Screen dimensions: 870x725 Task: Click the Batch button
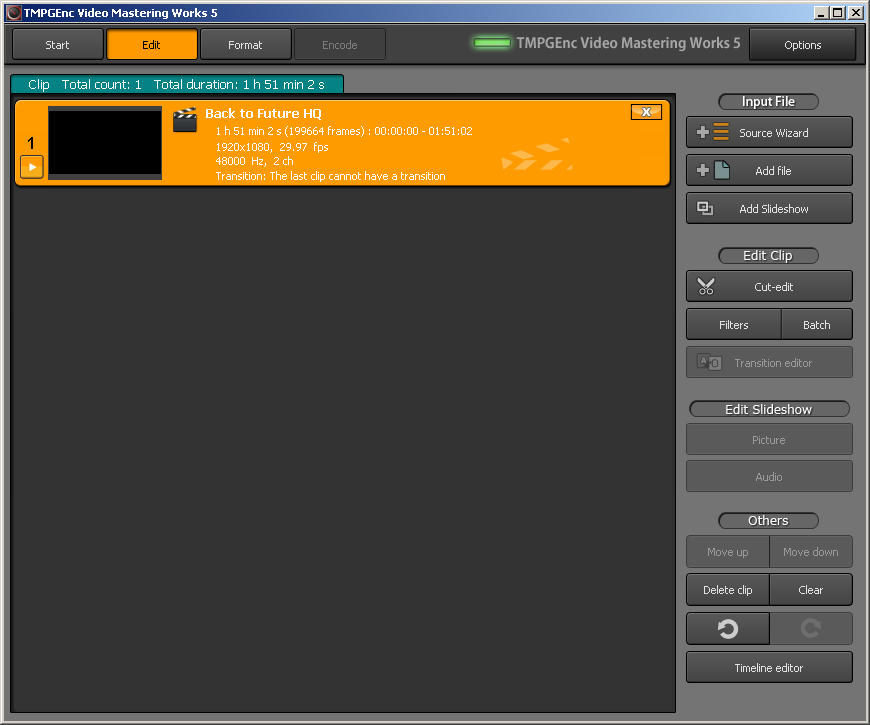point(816,325)
